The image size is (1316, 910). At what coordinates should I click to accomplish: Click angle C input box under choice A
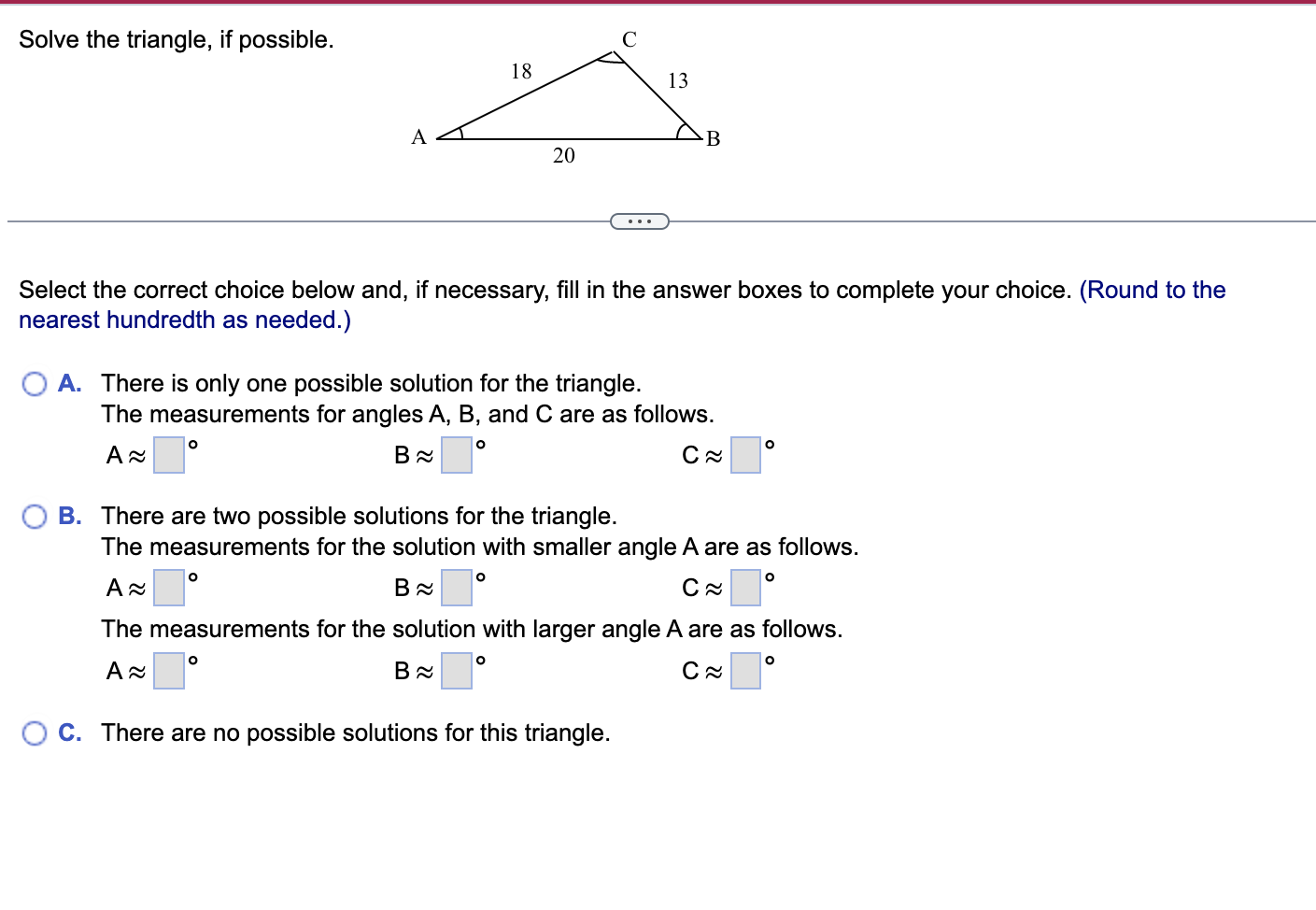point(745,456)
